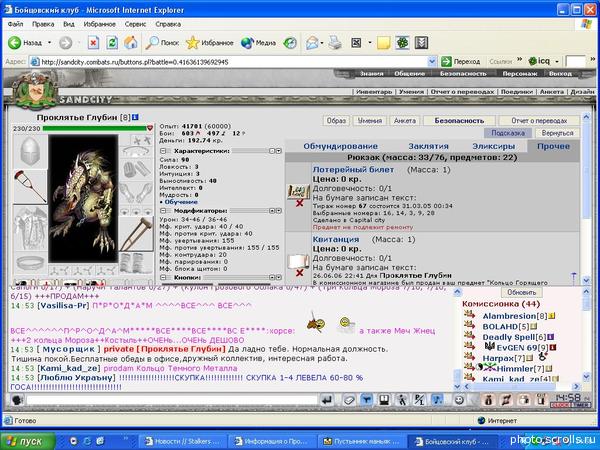Collapse the Кнопки section
The height and width of the screenshot is (450, 600).
click(163, 277)
